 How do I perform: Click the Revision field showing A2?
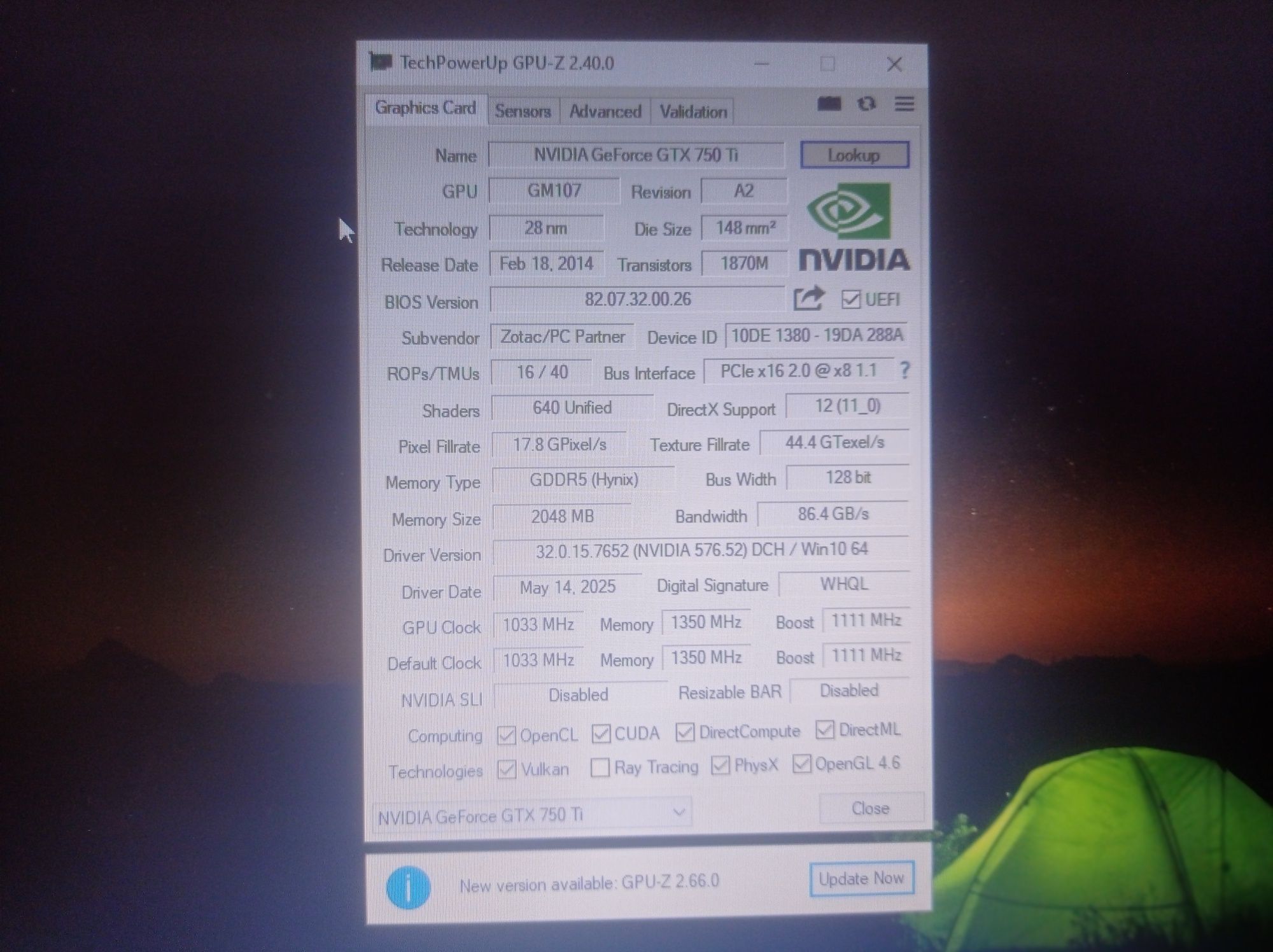(743, 191)
